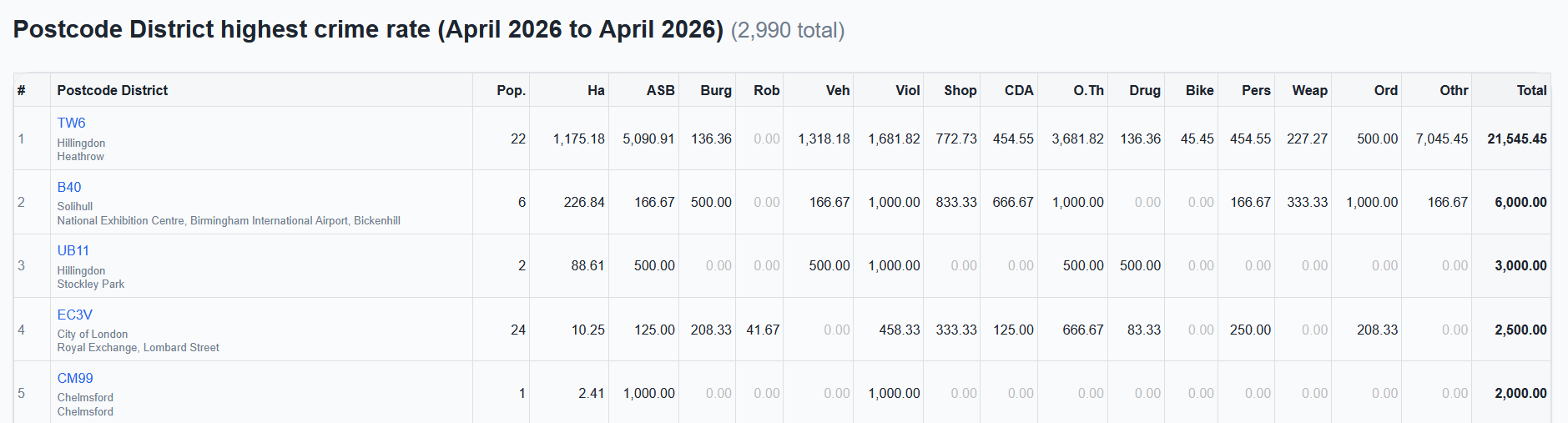Sort by the Weap column header
Viewport: 1568px width, 423px height.
pos(1310,90)
